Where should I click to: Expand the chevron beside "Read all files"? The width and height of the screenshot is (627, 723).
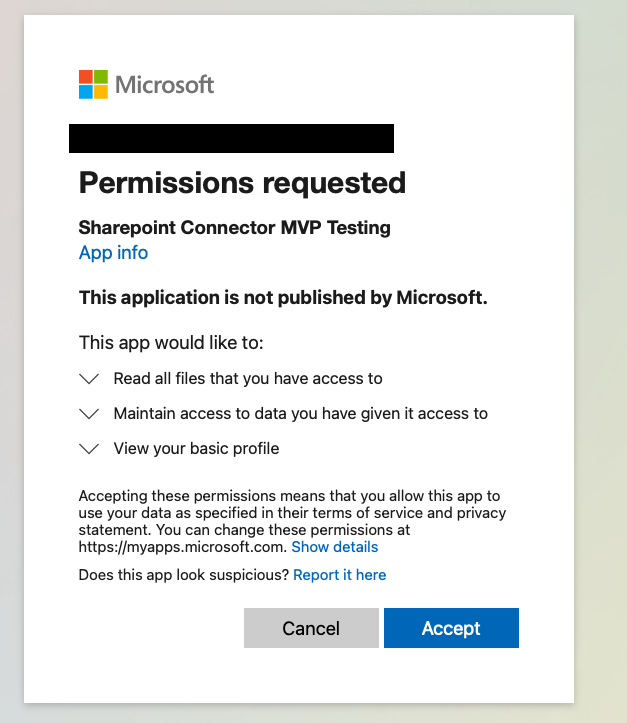(x=89, y=379)
